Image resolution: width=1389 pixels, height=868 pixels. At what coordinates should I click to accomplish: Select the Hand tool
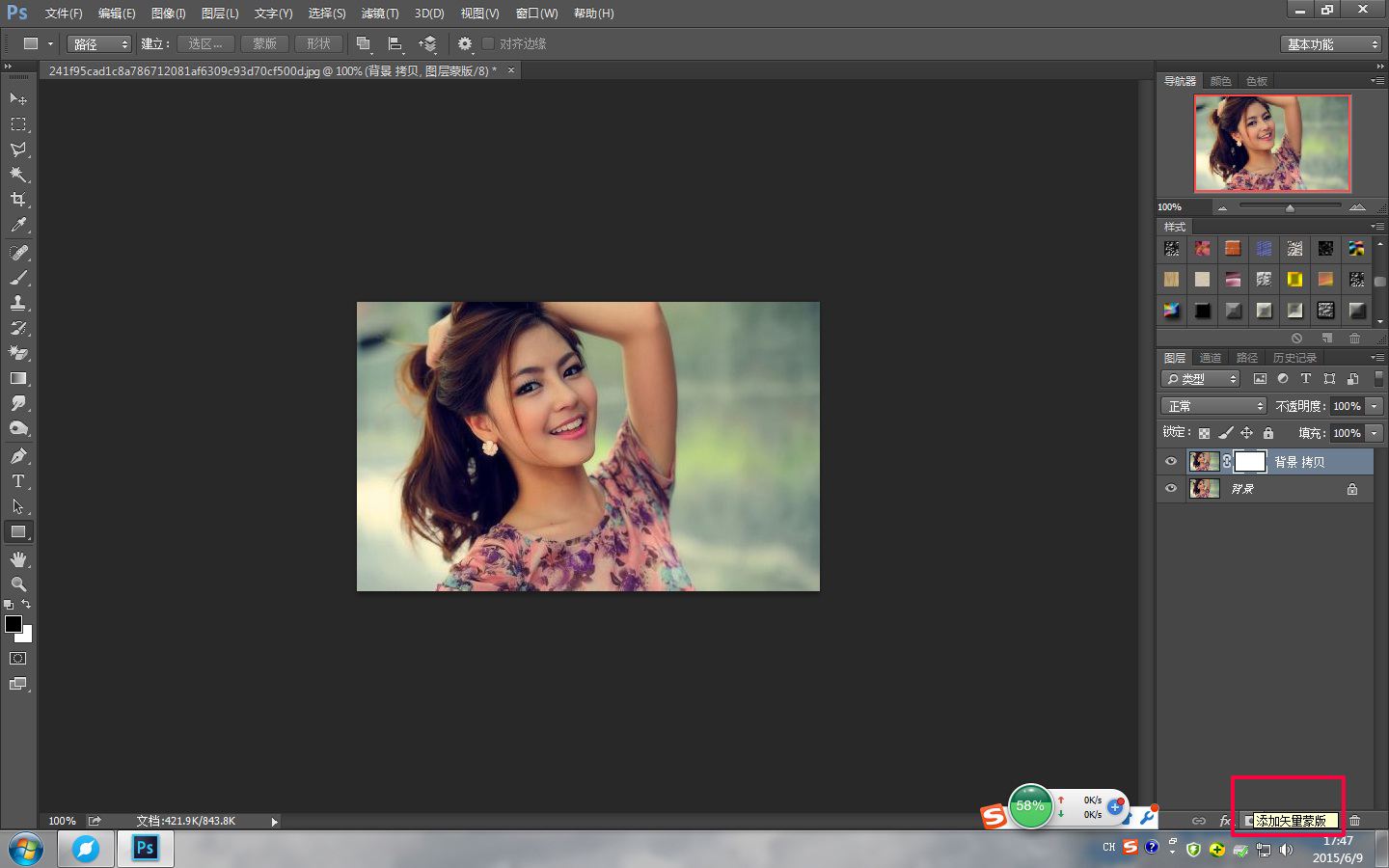click(17, 559)
